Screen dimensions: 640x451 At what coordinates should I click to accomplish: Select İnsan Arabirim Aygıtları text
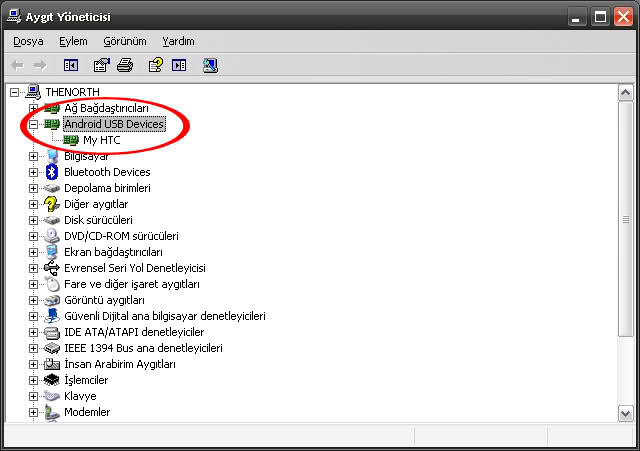120,364
